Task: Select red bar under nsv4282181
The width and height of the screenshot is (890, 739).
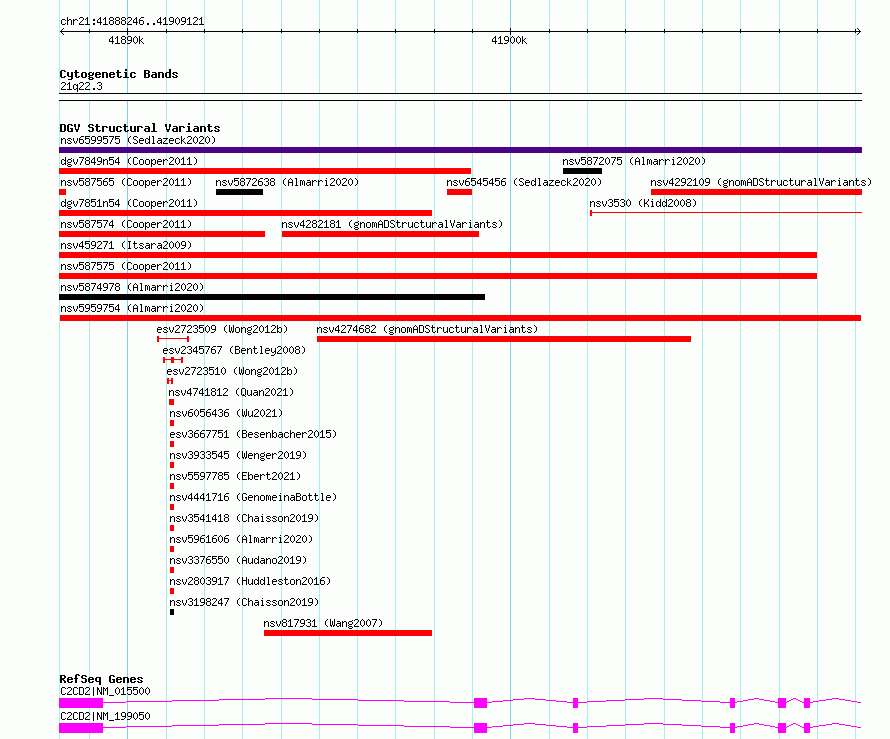Action: 380,234
